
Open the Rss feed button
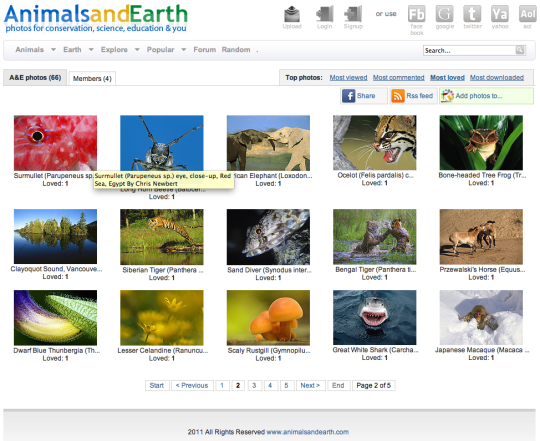click(413, 96)
